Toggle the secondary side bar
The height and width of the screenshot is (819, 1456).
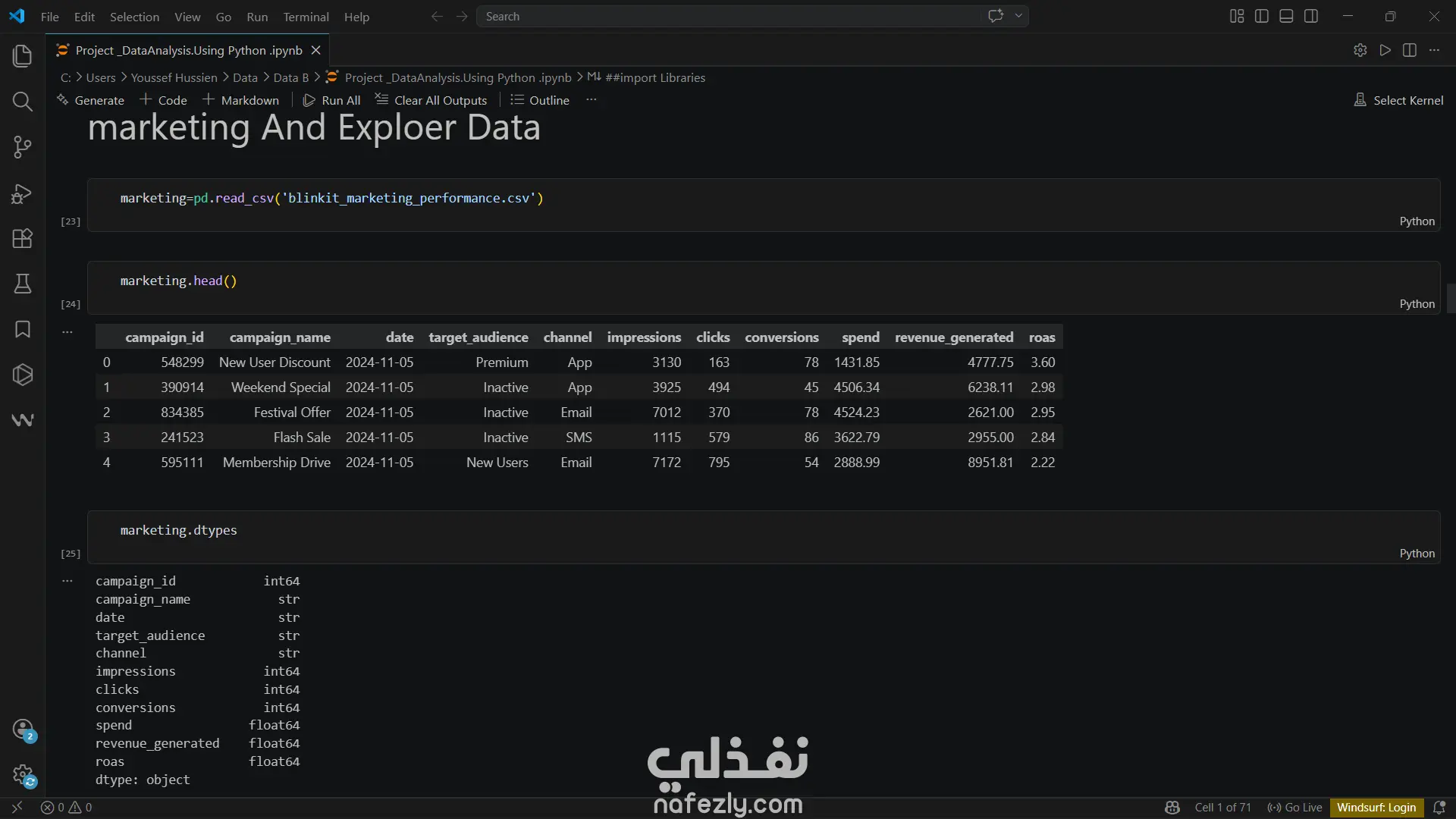[1311, 17]
